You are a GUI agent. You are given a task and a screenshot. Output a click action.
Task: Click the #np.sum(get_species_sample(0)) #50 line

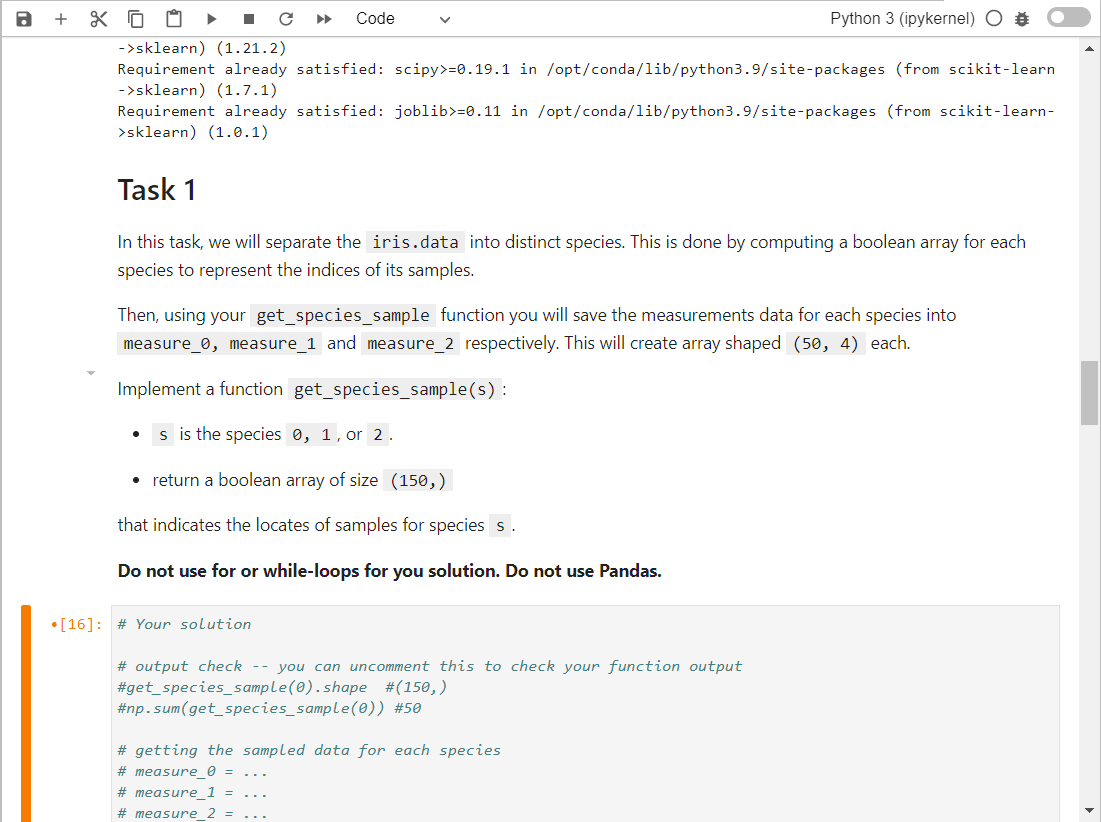point(269,708)
